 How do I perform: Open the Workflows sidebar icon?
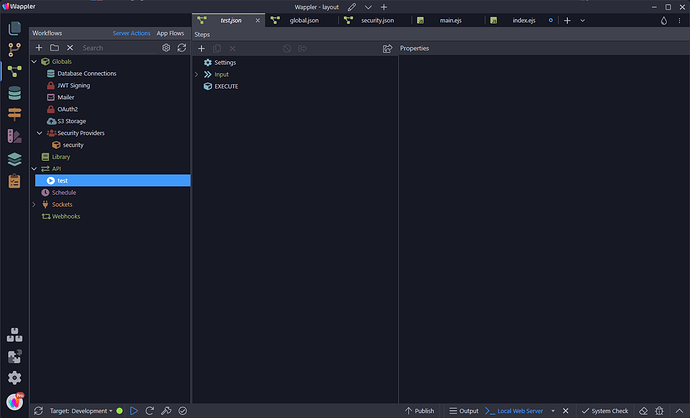[15, 71]
